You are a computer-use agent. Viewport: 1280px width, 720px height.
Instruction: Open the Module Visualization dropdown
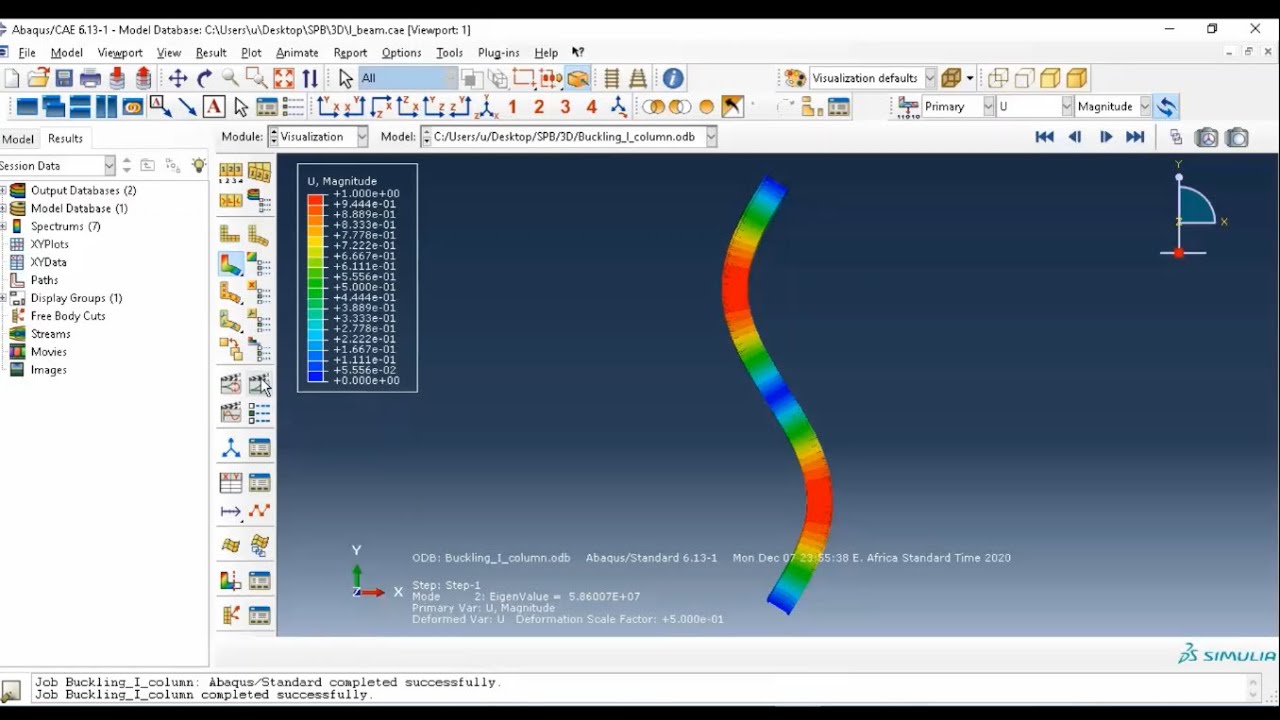coord(362,137)
